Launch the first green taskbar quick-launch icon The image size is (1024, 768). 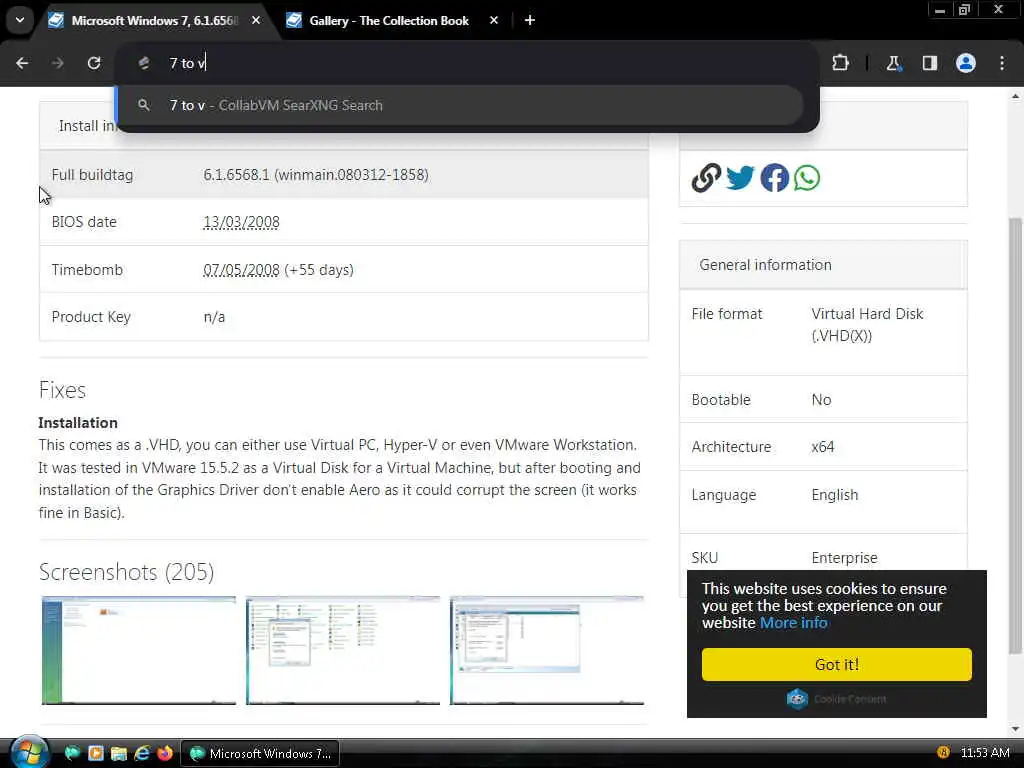point(72,753)
